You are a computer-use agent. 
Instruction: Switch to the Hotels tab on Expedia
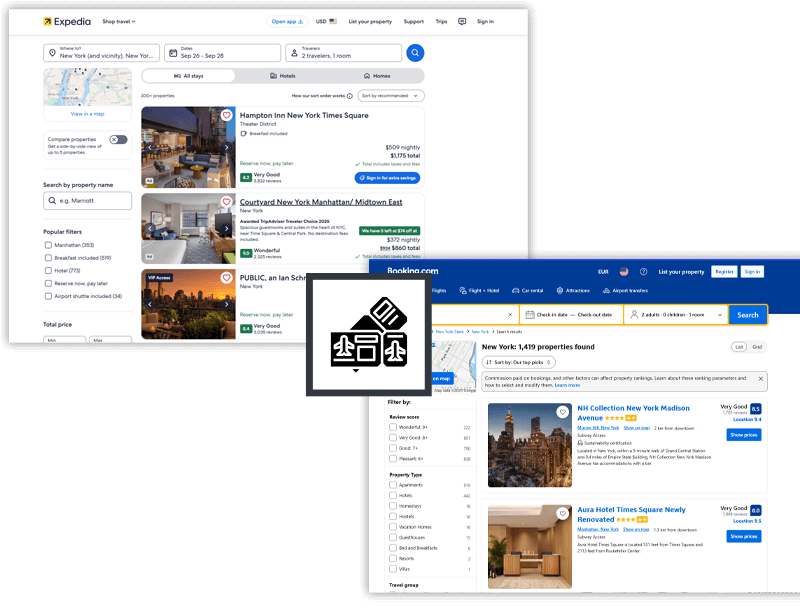284,76
